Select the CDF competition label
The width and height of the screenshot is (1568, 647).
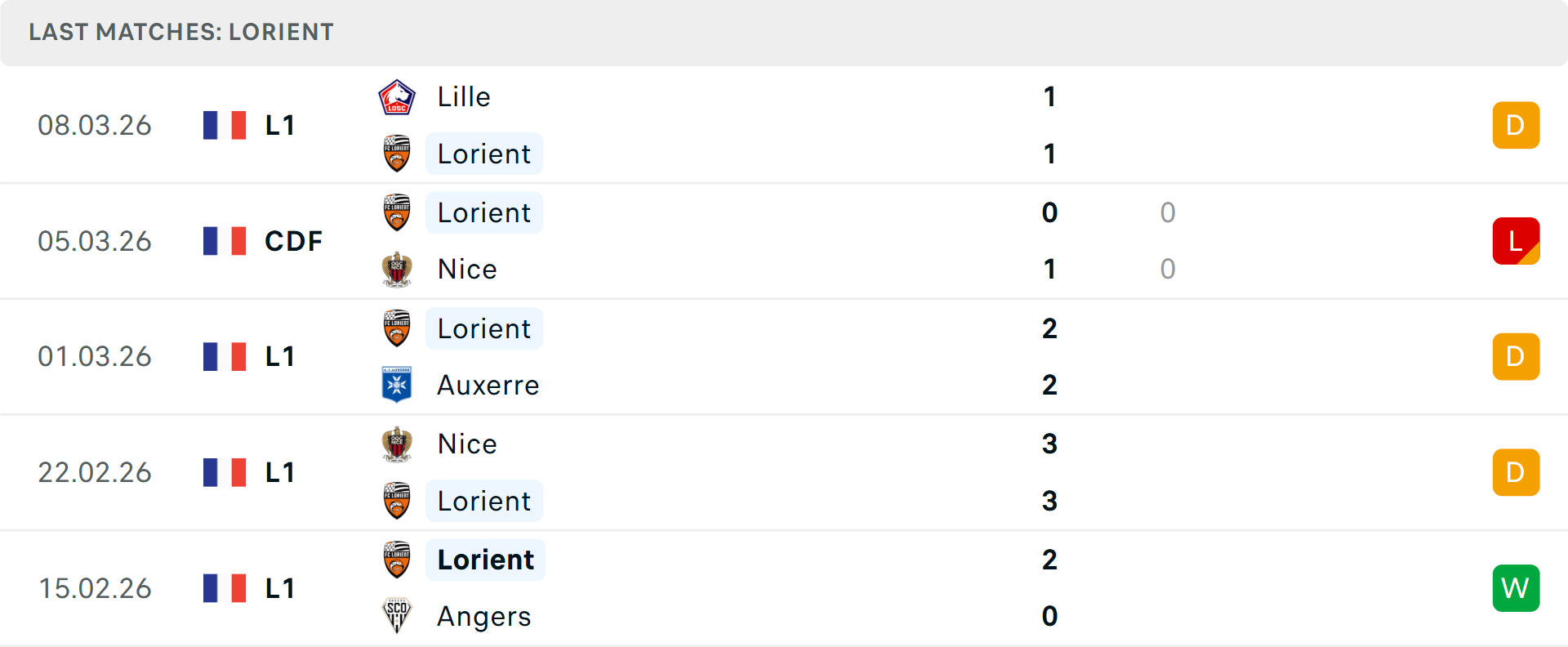pos(292,241)
